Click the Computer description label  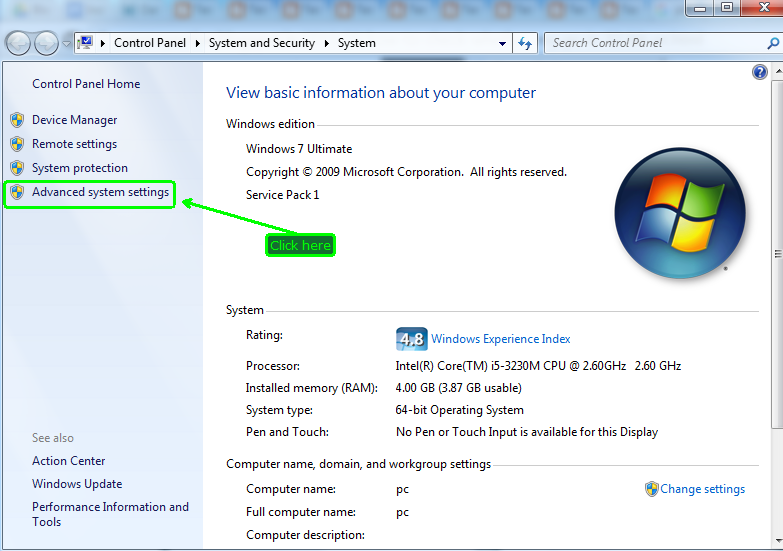305,535
